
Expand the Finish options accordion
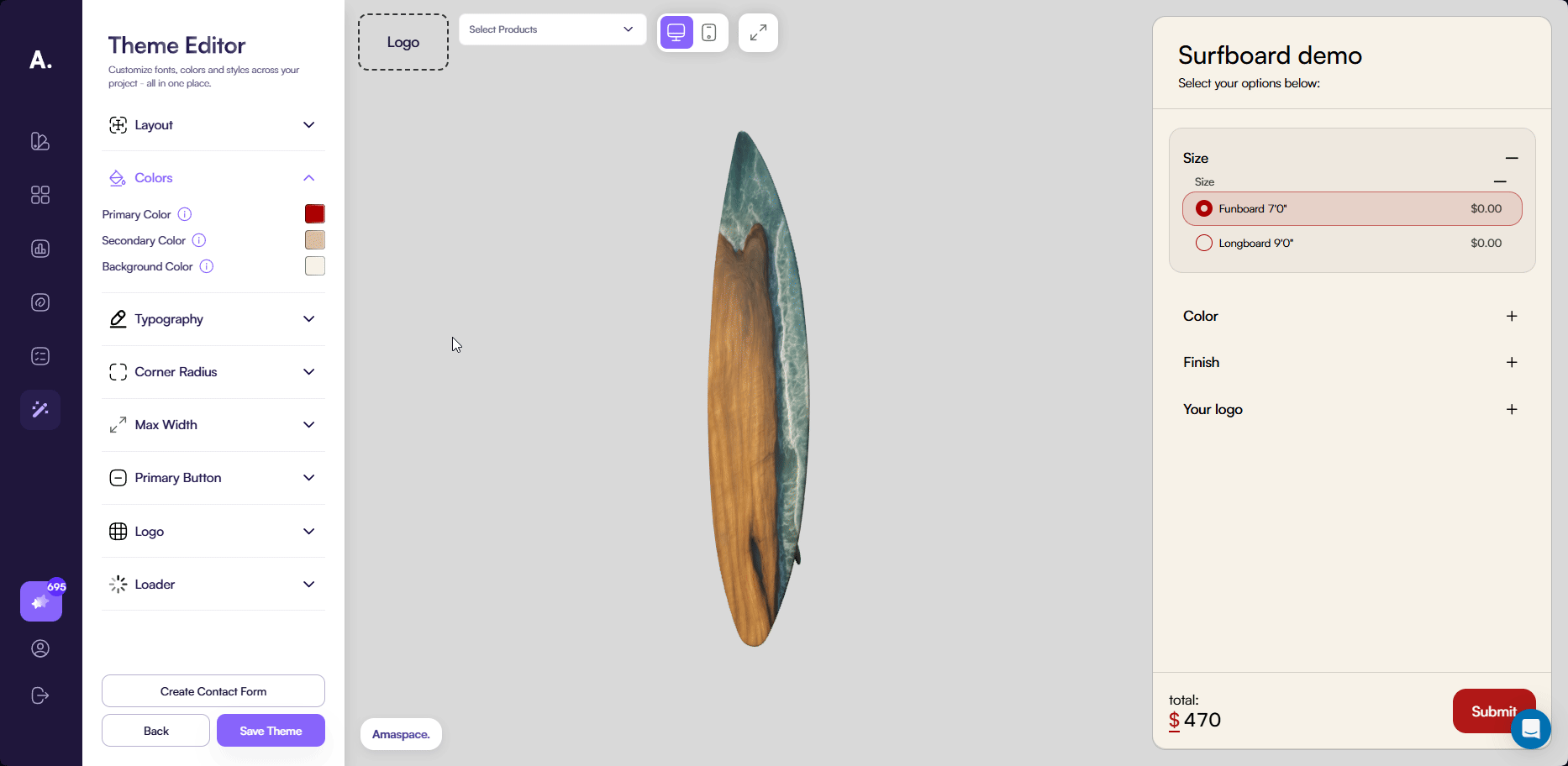[1351, 362]
